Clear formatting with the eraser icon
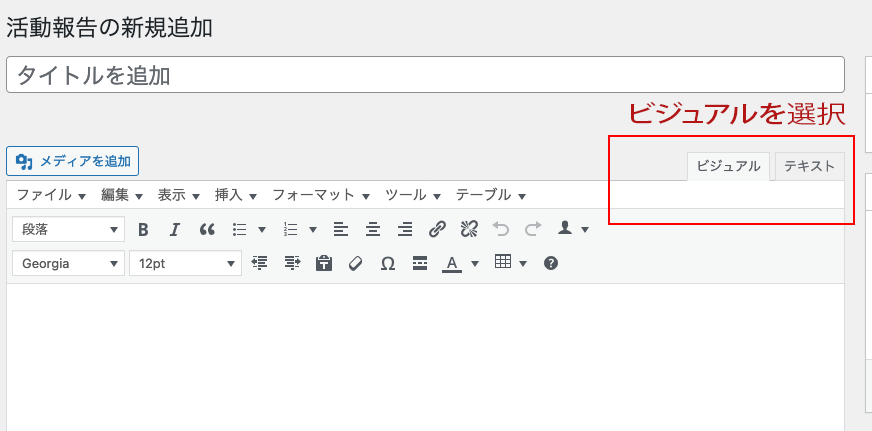Image resolution: width=872 pixels, height=431 pixels. (355, 263)
